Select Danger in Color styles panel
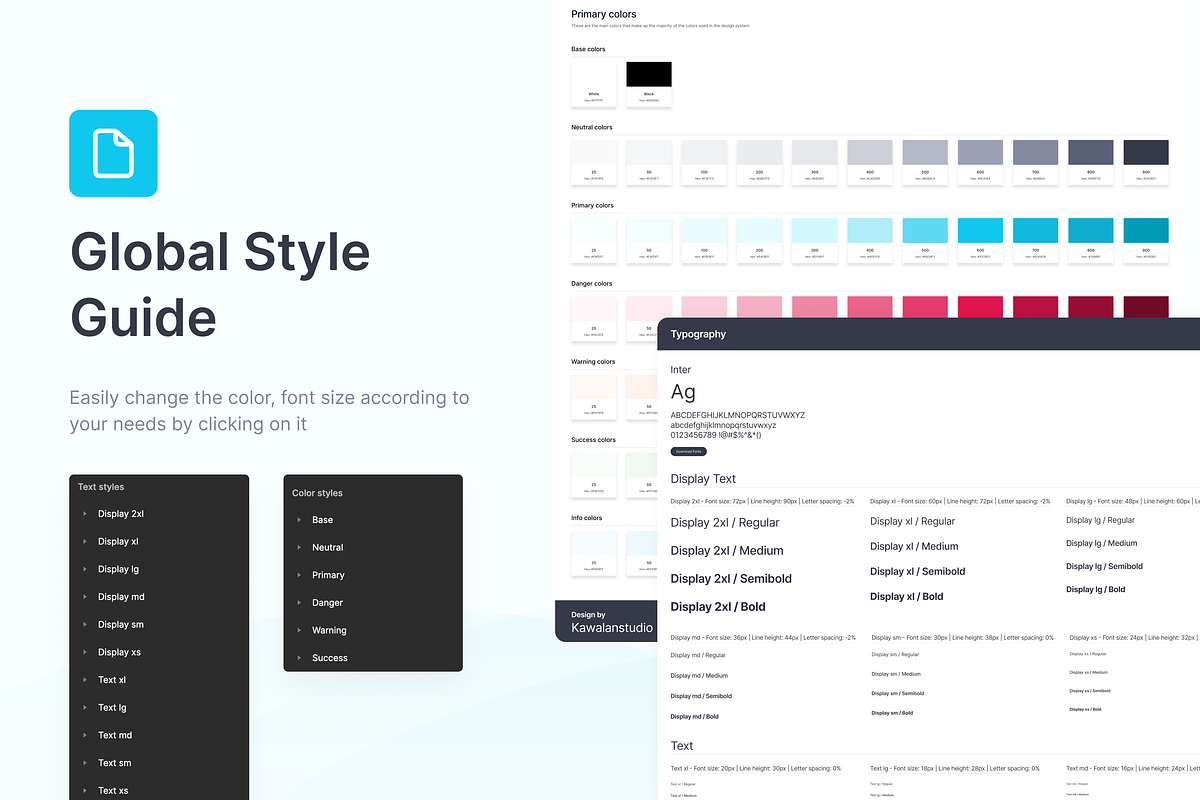The width and height of the screenshot is (1200, 800). coord(327,603)
